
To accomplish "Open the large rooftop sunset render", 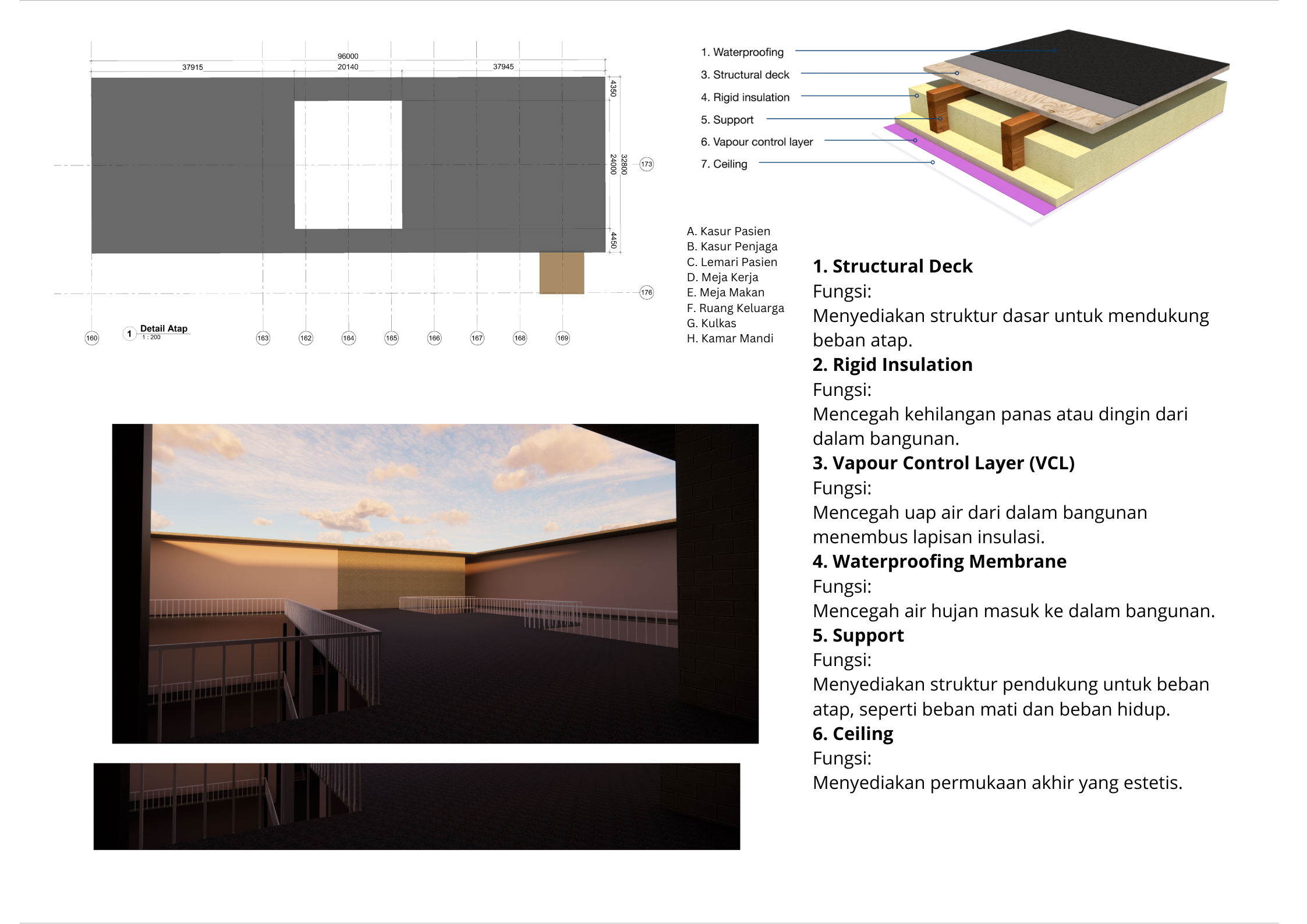I will coord(435,583).
